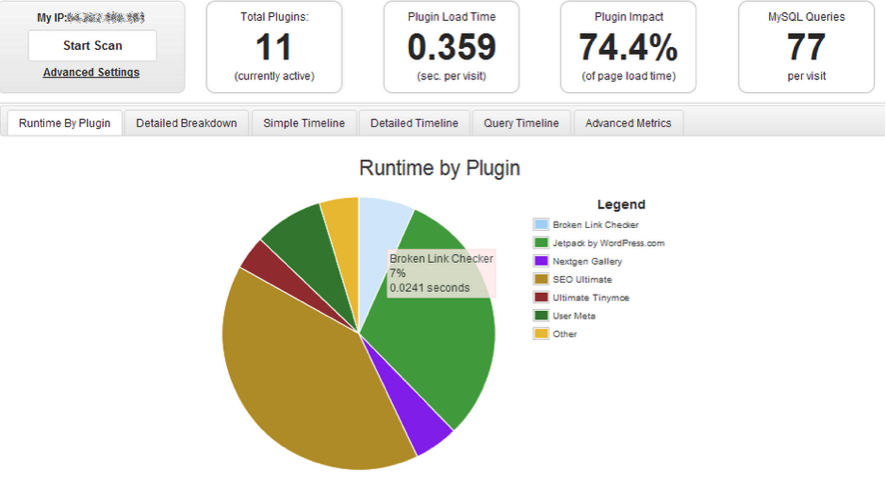Viewport: 886px width, 504px height.
Task: View the Query Timeline tab
Action: click(x=521, y=123)
